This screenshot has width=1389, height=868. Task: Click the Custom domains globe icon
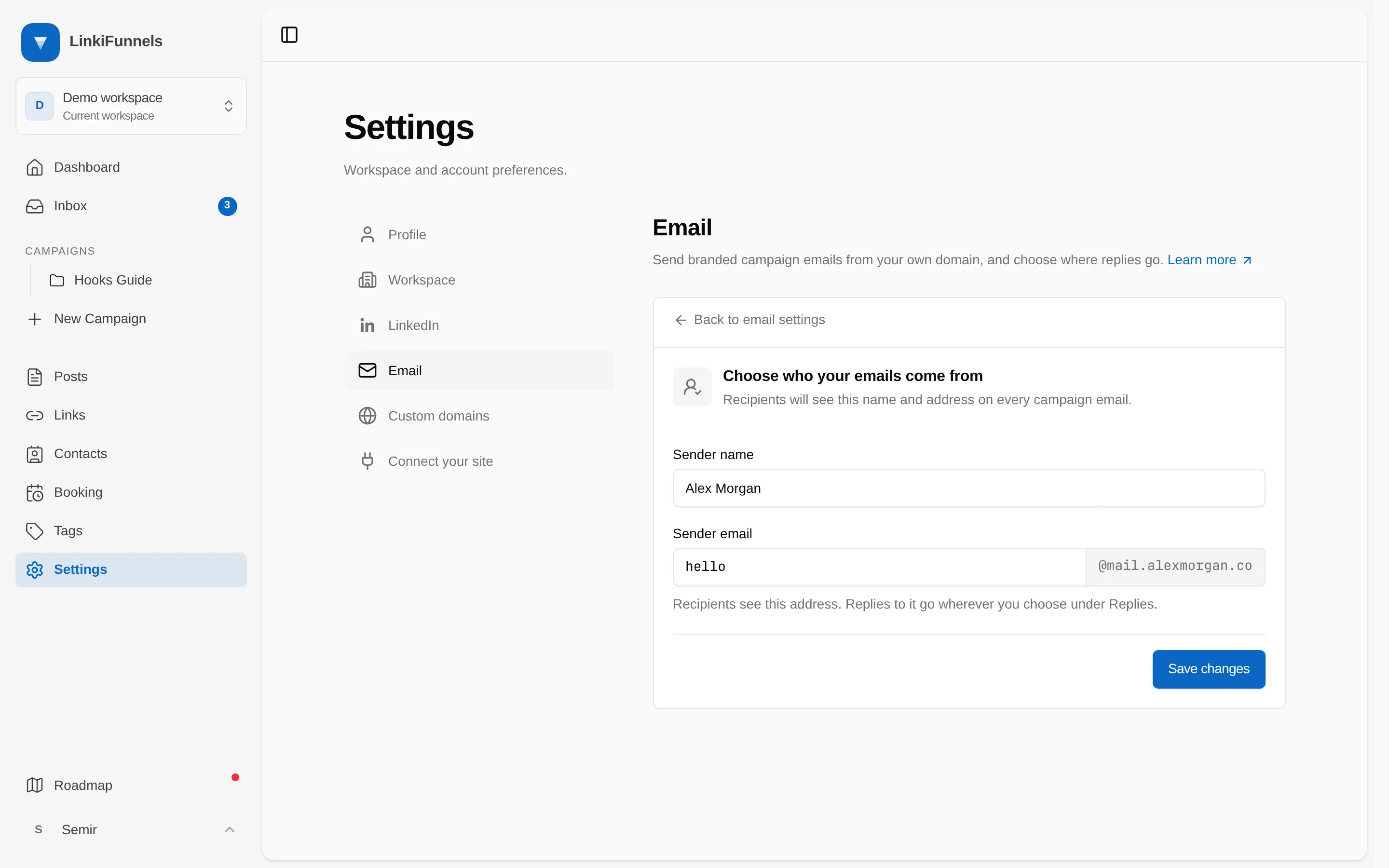368,416
